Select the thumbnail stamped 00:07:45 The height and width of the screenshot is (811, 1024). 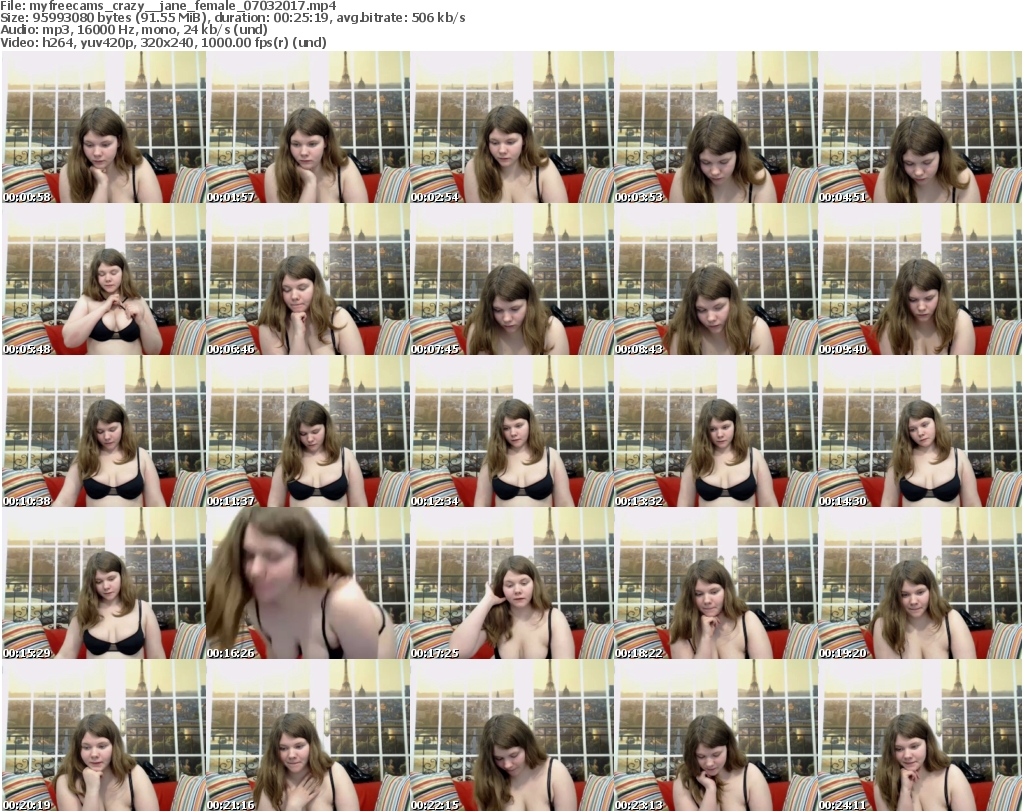point(512,279)
